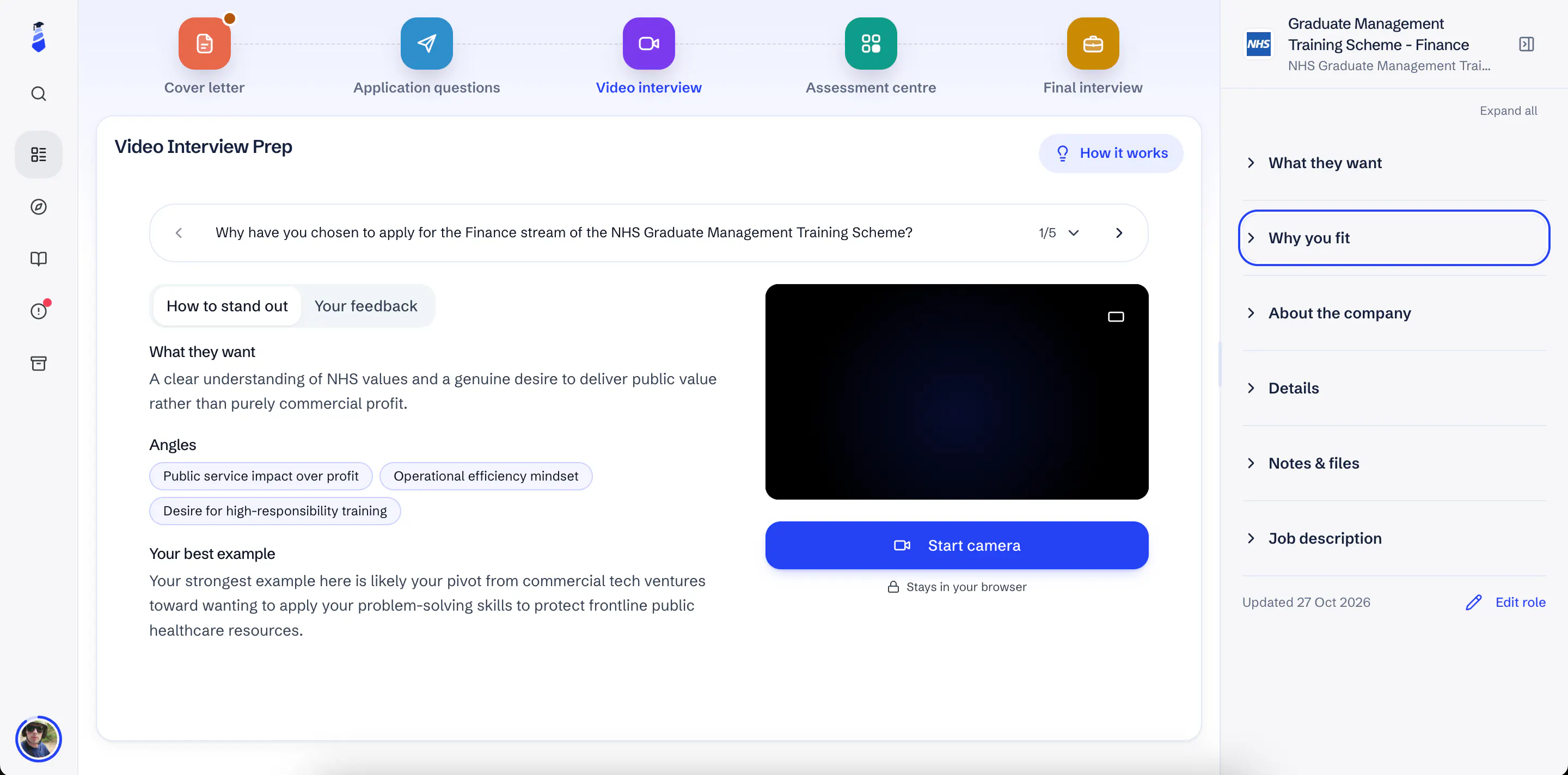Go to the next interview question

point(1119,233)
